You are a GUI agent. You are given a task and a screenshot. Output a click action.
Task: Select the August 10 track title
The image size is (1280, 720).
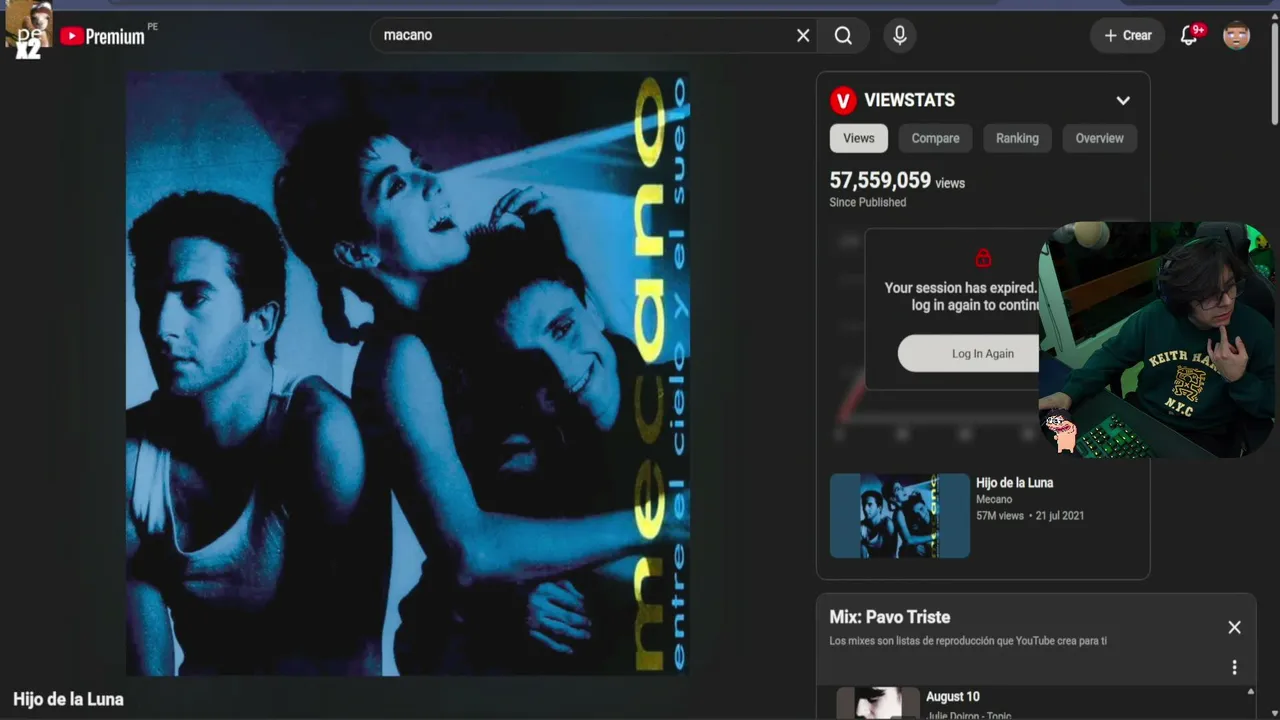(x=953, y=697)
